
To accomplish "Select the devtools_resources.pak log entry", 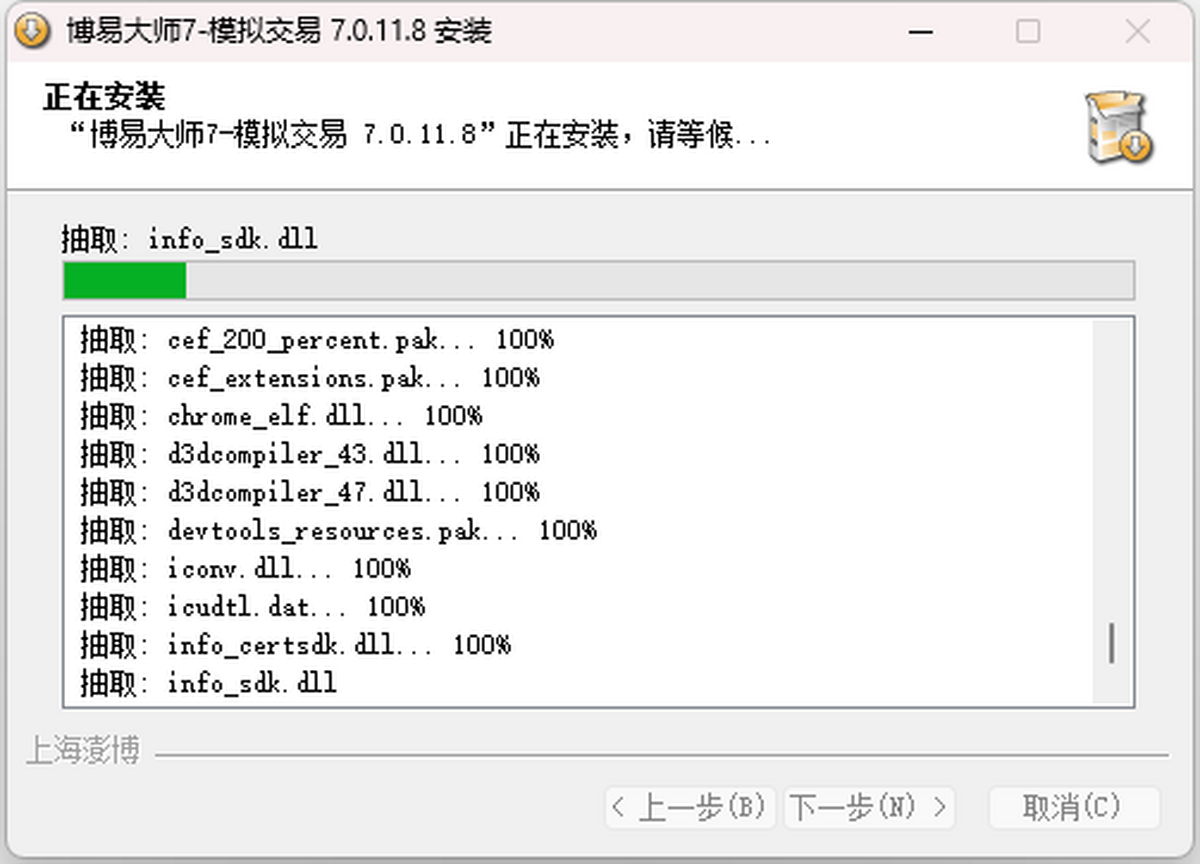I will click(338, 530).
